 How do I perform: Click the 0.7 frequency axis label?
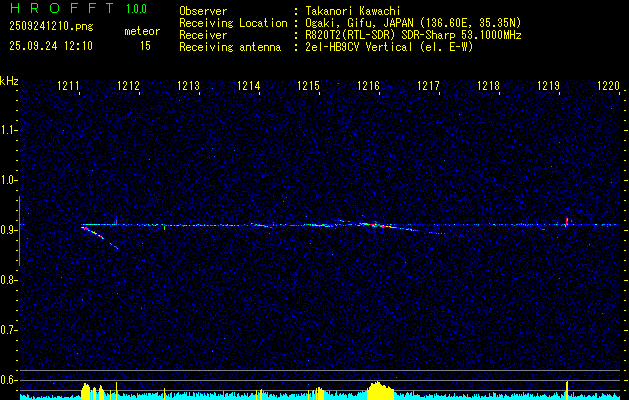[9, 330]
